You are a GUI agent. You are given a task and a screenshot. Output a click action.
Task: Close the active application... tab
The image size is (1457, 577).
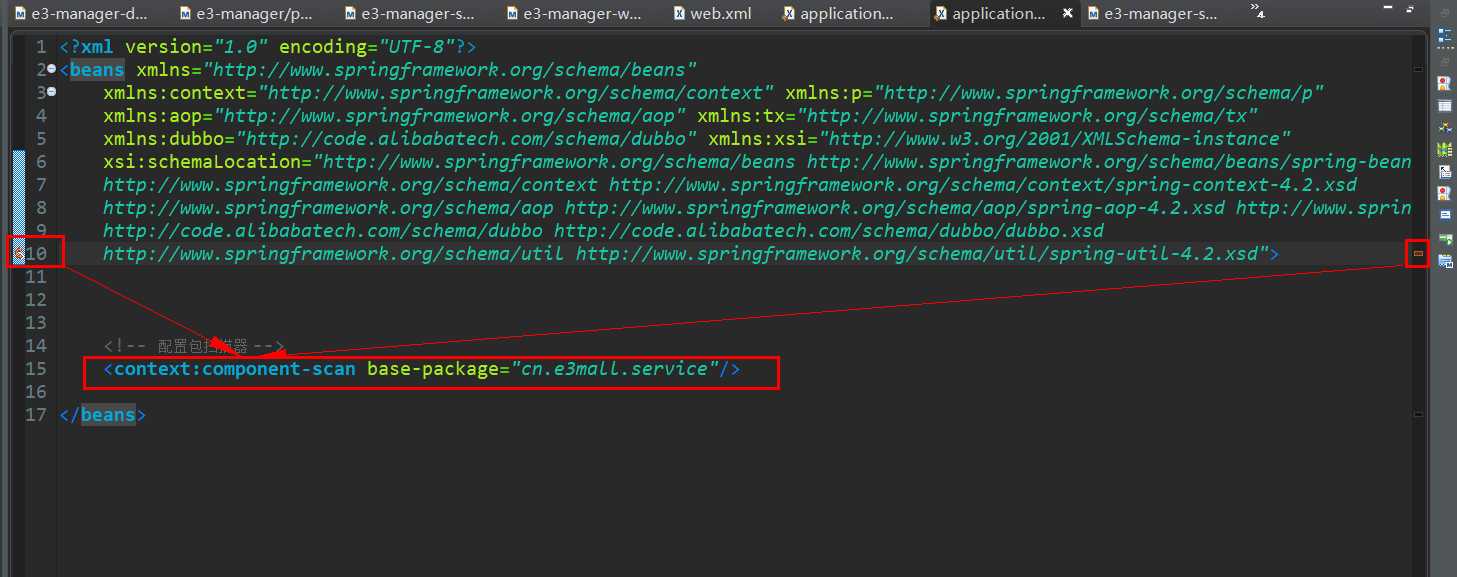(1068, 14)
